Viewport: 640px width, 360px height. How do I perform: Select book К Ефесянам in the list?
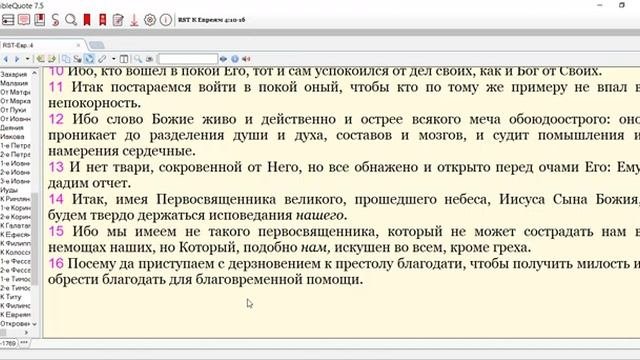[15, 234]
